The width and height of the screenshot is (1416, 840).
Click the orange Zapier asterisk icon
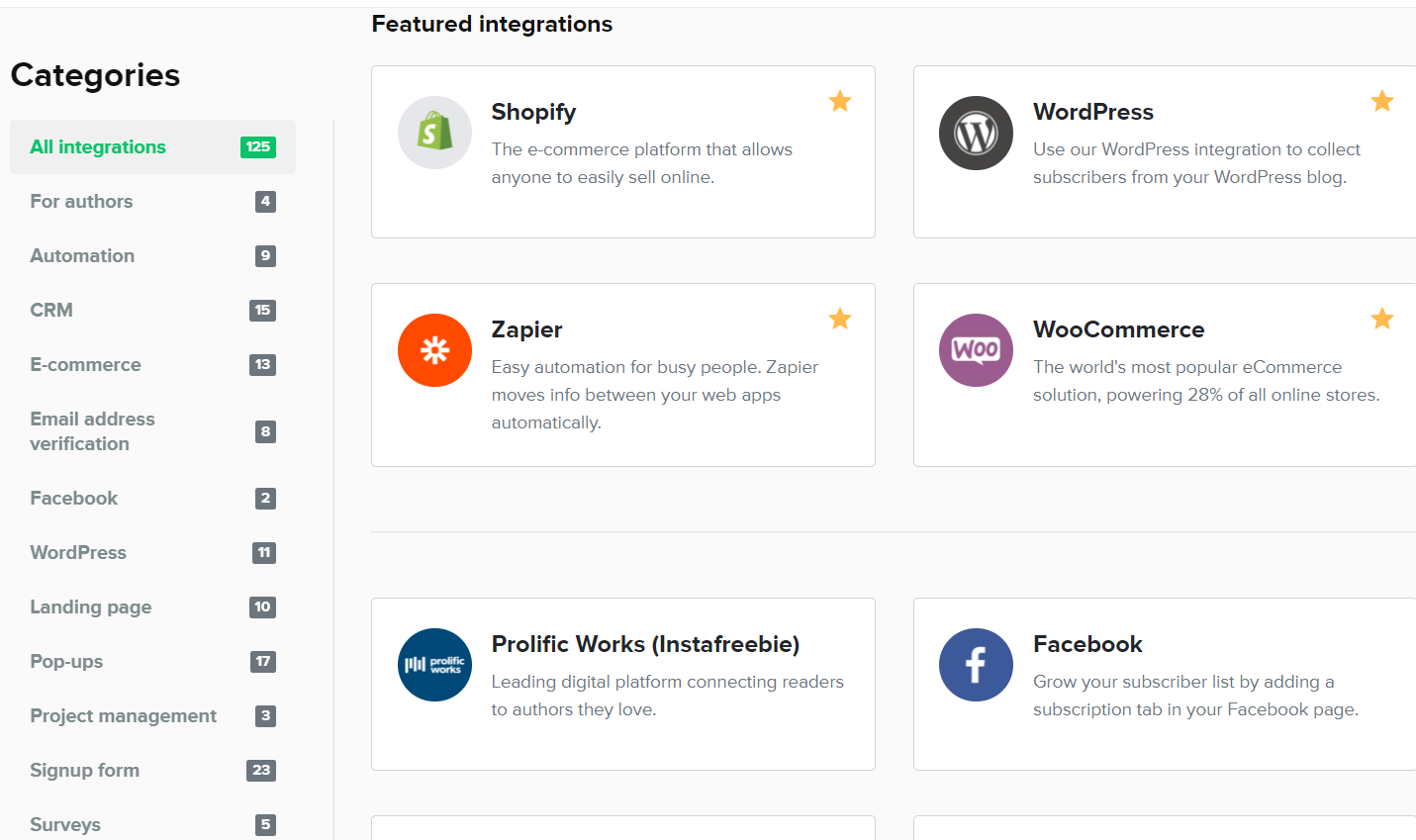point(434,350)
